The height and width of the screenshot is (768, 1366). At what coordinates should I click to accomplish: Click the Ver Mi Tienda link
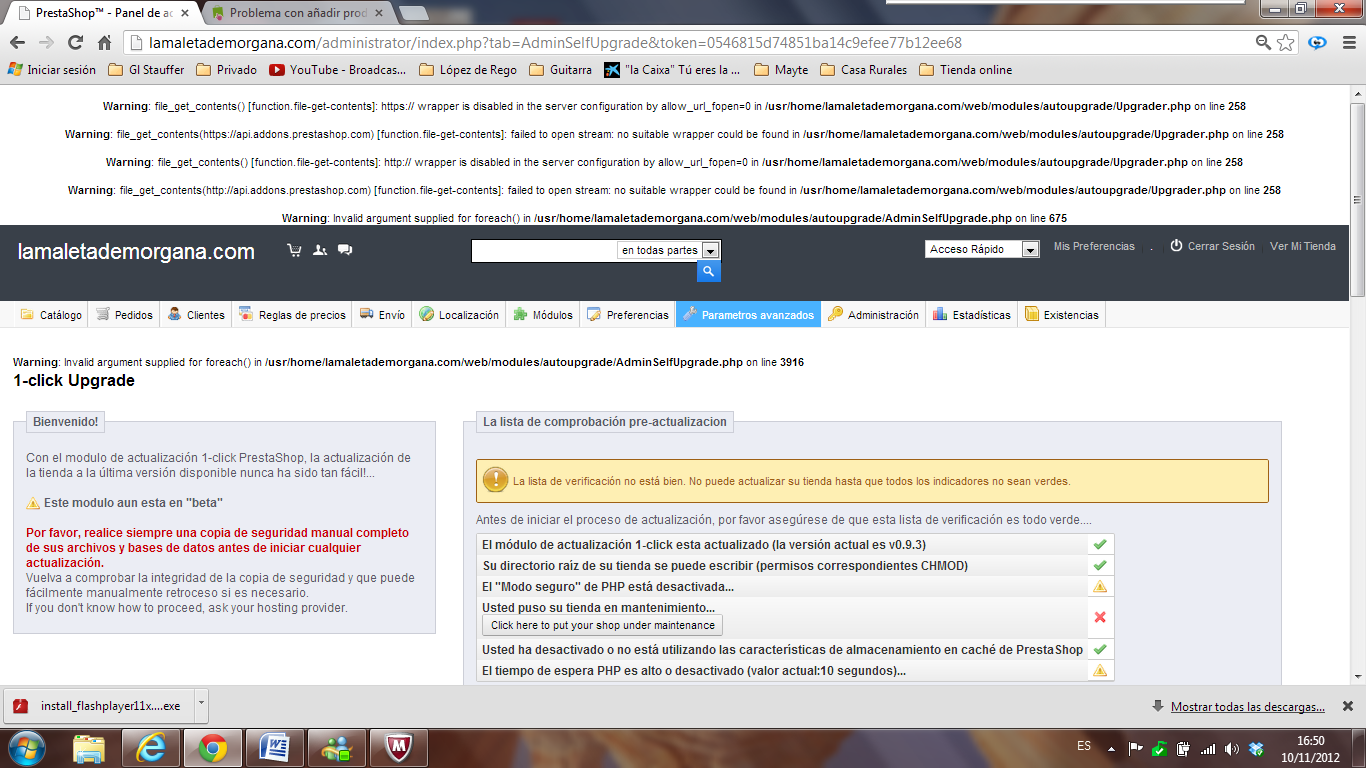tap(1303, 246)
